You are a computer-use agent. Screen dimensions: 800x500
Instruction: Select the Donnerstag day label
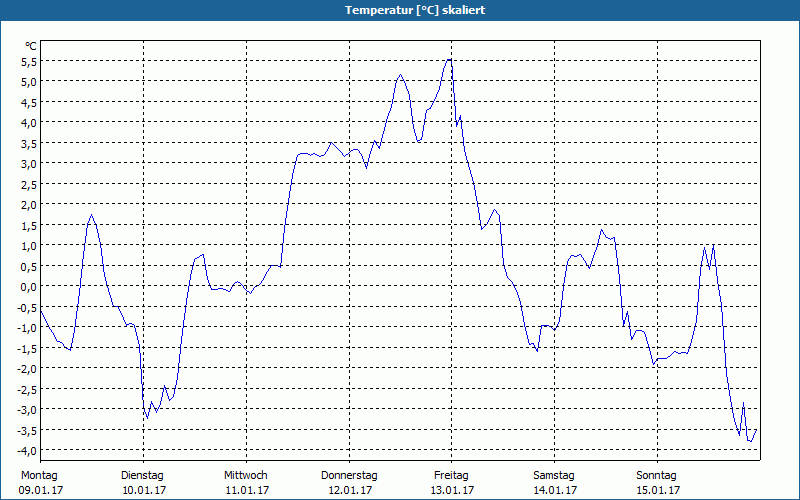click(x=349, y=476)
